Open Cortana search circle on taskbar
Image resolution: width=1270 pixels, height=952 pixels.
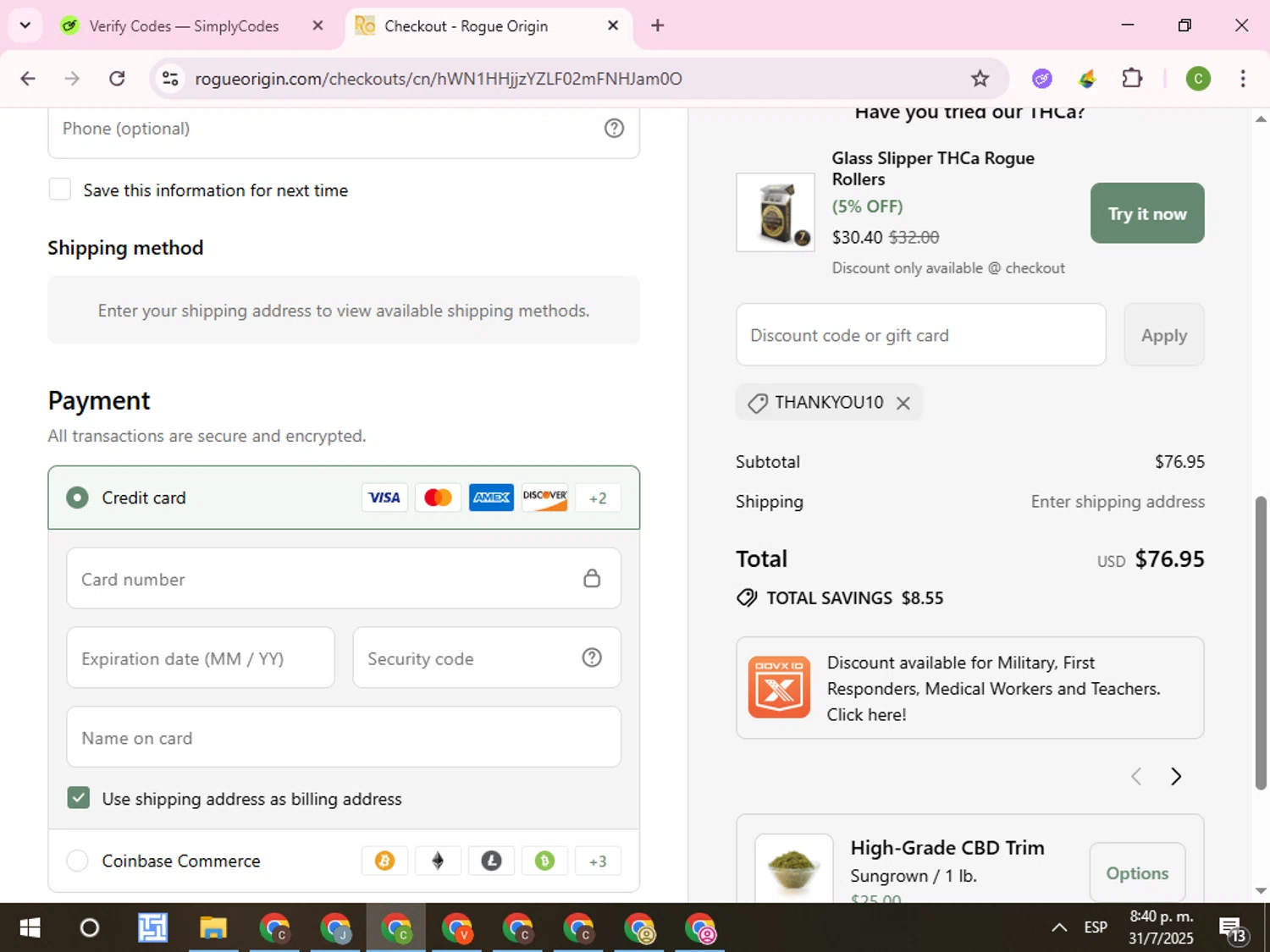coord(89,928)
